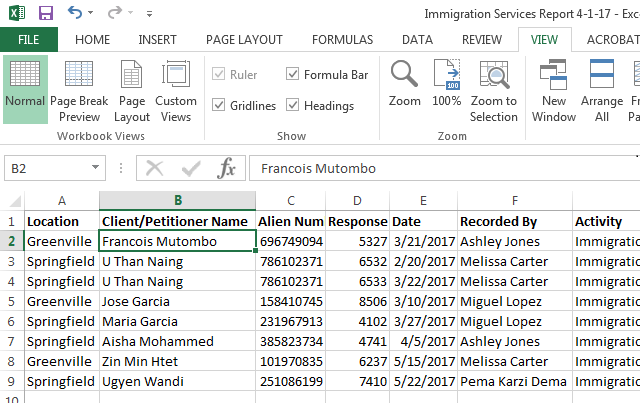This screenshot has height=403, width=640.
Task: Expand the Name Box dropdown
Action: (96, 169)
